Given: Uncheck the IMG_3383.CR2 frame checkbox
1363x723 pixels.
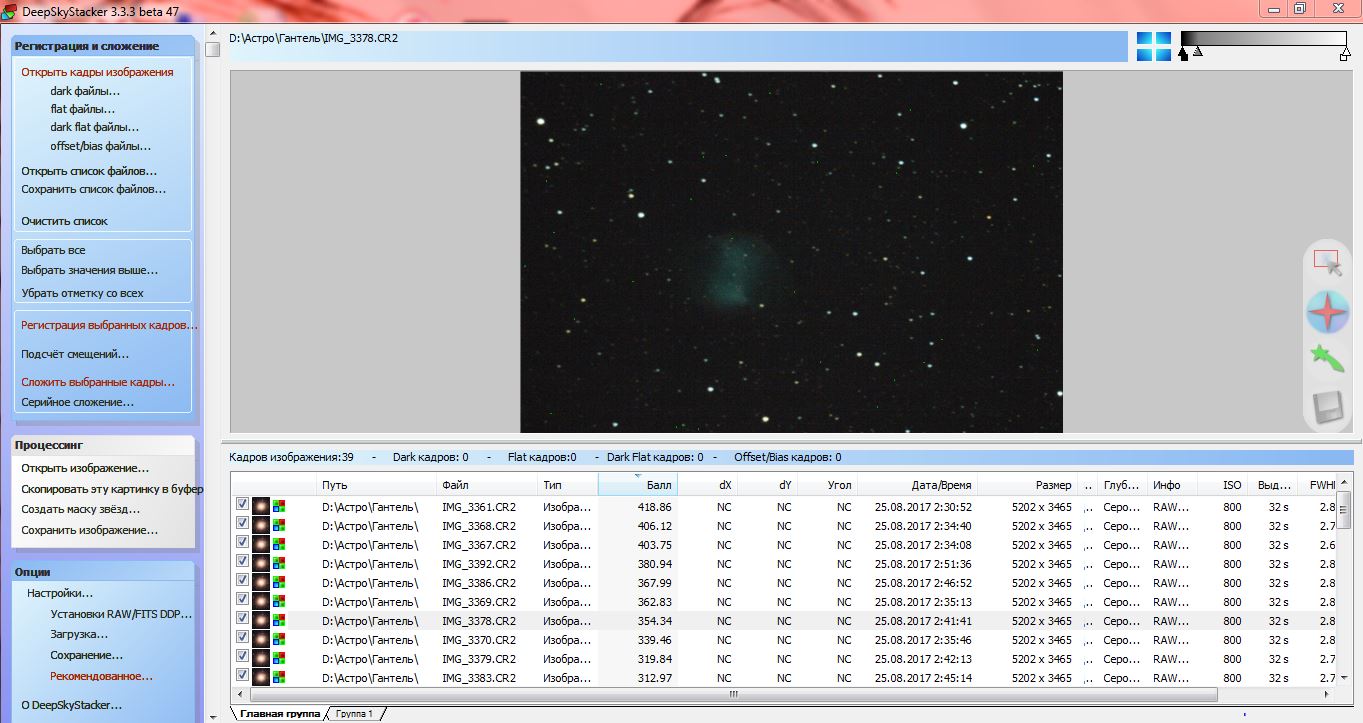Looking at the screenshot, I should pyautogui.click(x=242, y=678).
